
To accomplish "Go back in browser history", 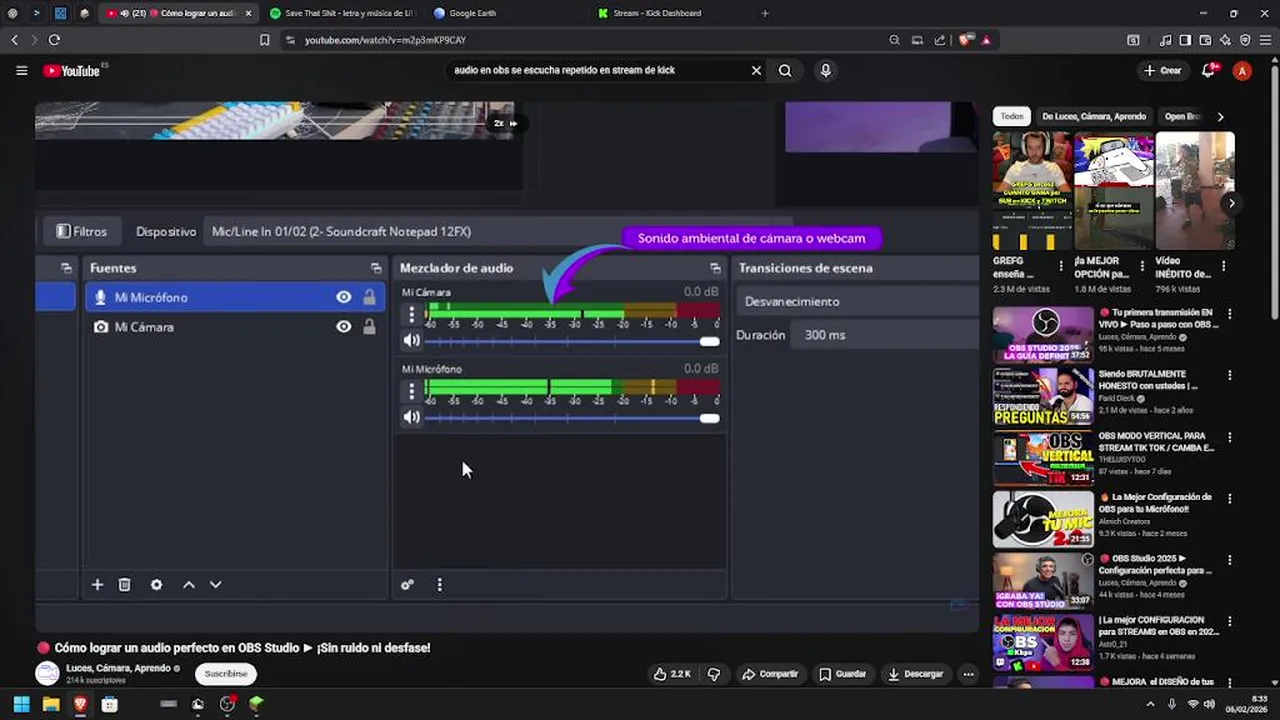I will (x=14, y=40).
